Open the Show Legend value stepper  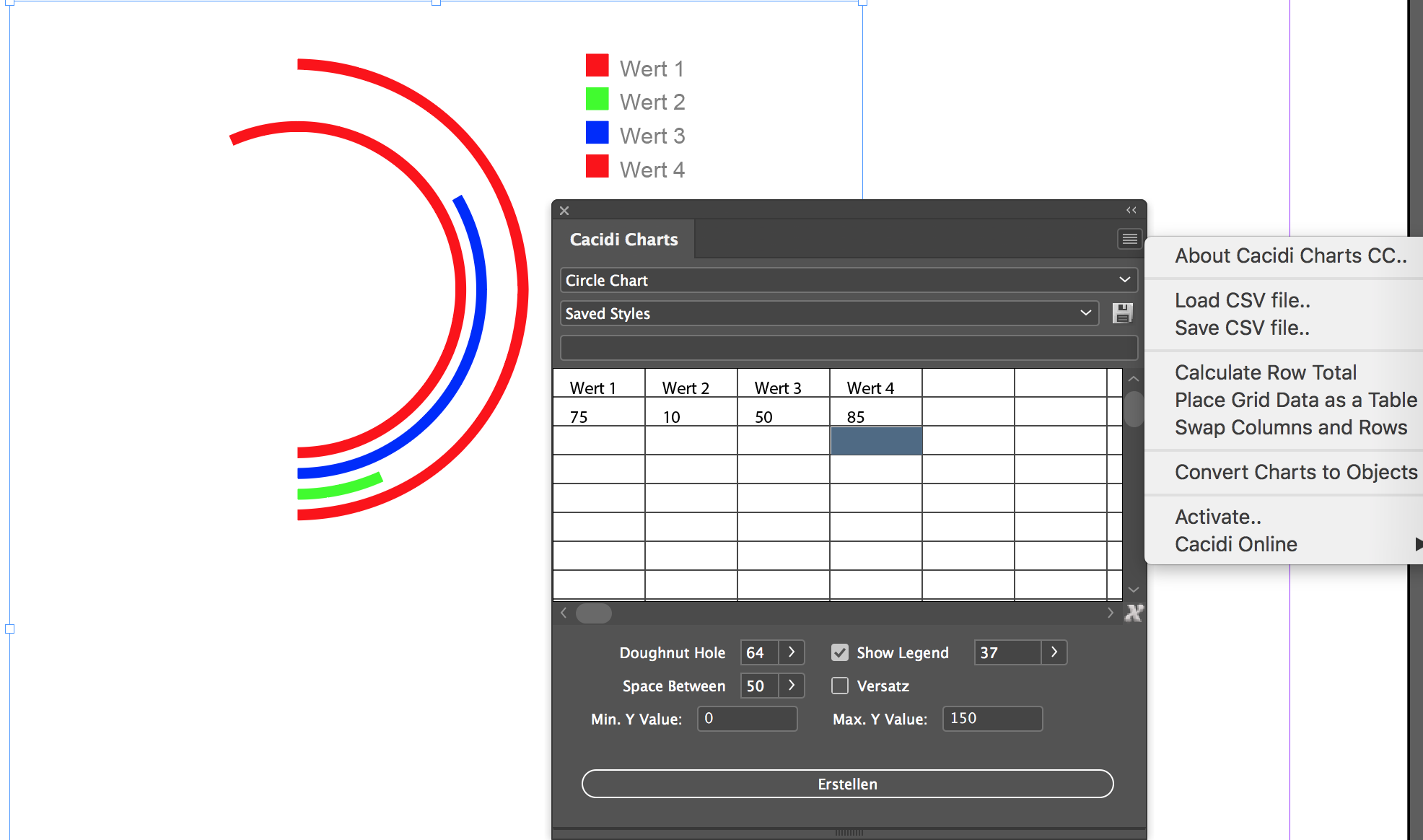coord(1054,652)
